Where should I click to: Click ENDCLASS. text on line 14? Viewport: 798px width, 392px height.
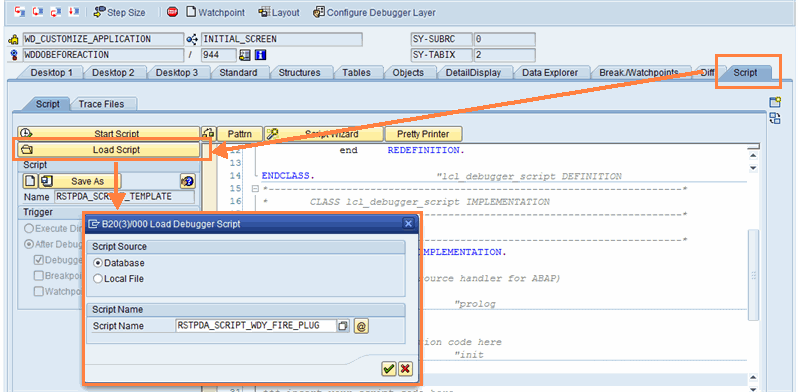coord(288,176)
